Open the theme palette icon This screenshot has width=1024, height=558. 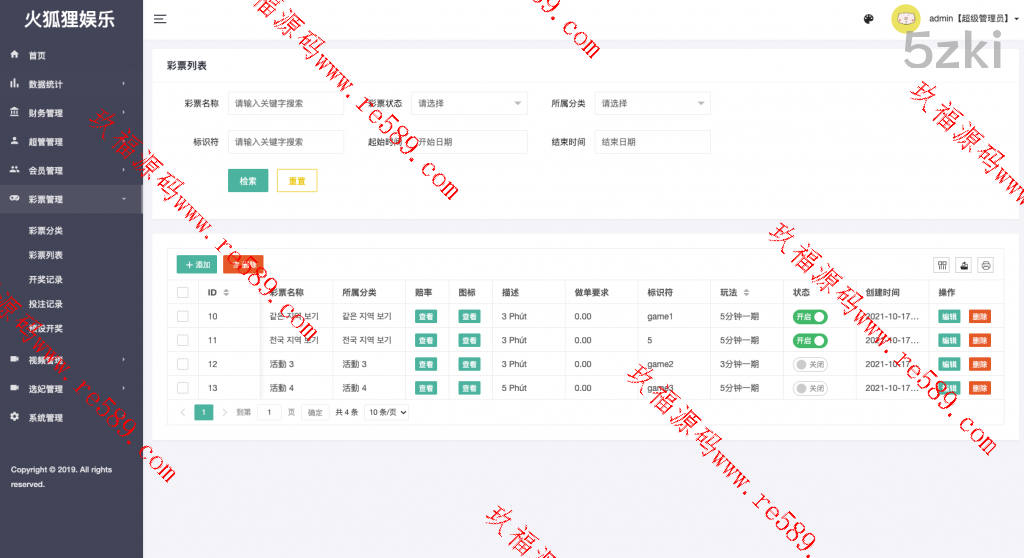[x=868, y=19]
